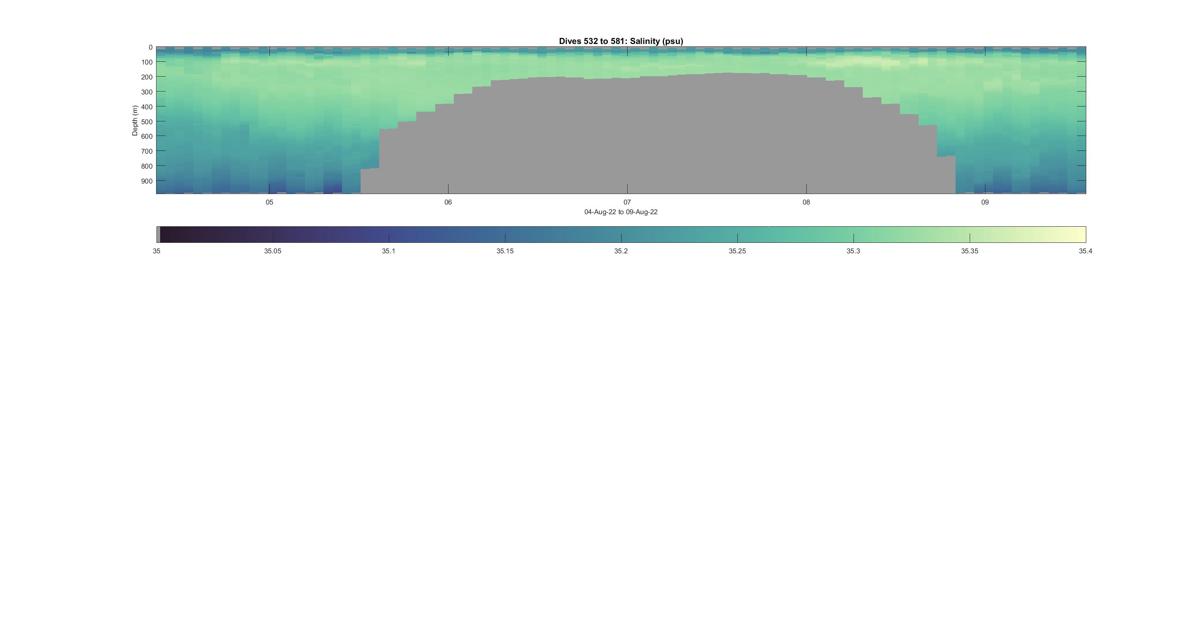The height and width of the screenshot is (622, 1200).
Task: Click the plot title "Dives 532 to 581: Salinity (psu)"
Action: click(x=621, y=41)
